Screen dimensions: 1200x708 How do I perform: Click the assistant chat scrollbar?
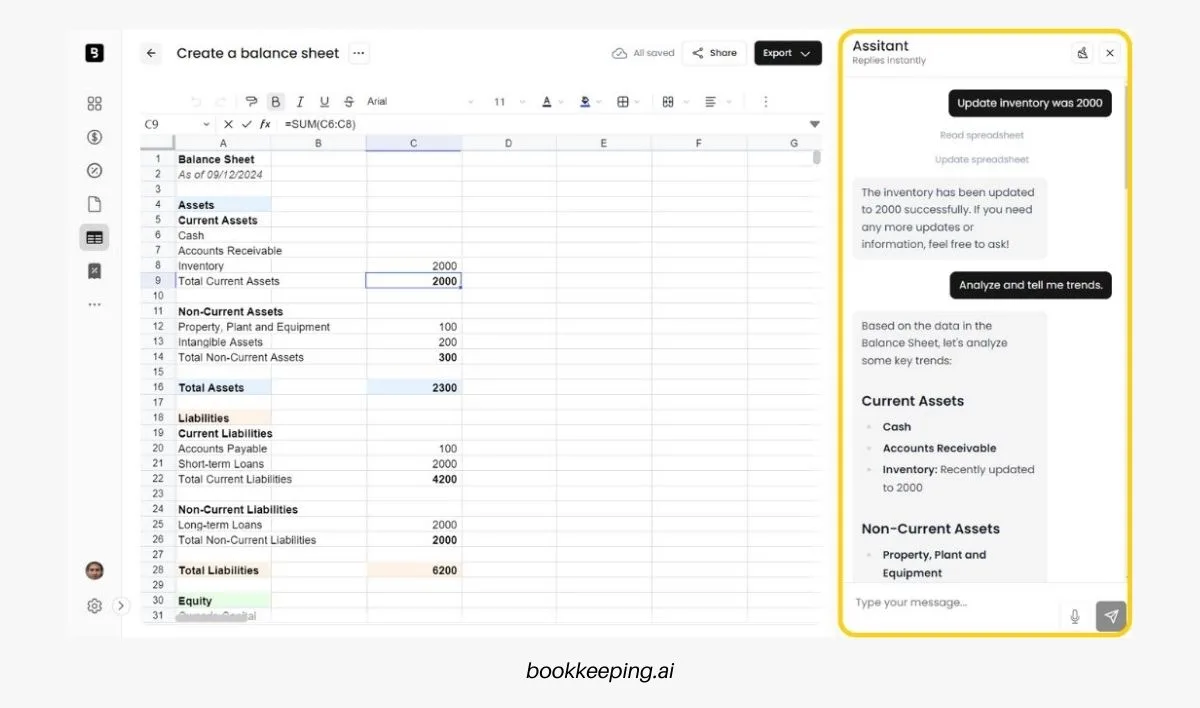click(1126, 137)
